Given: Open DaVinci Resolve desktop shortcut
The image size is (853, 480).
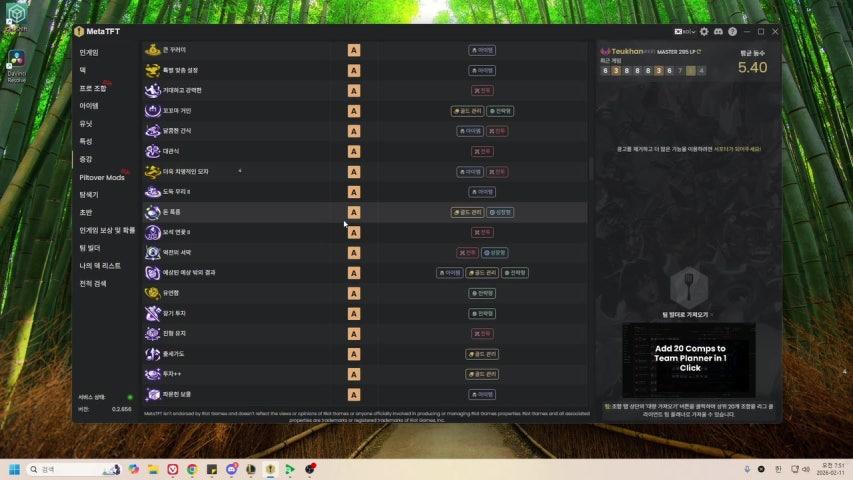Looking at the screenshot, I should pos(16,65).
